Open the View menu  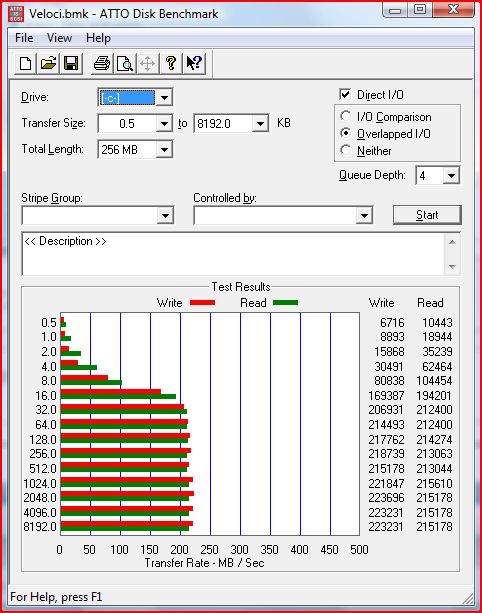pyautogui.click(x=59, y=38)
